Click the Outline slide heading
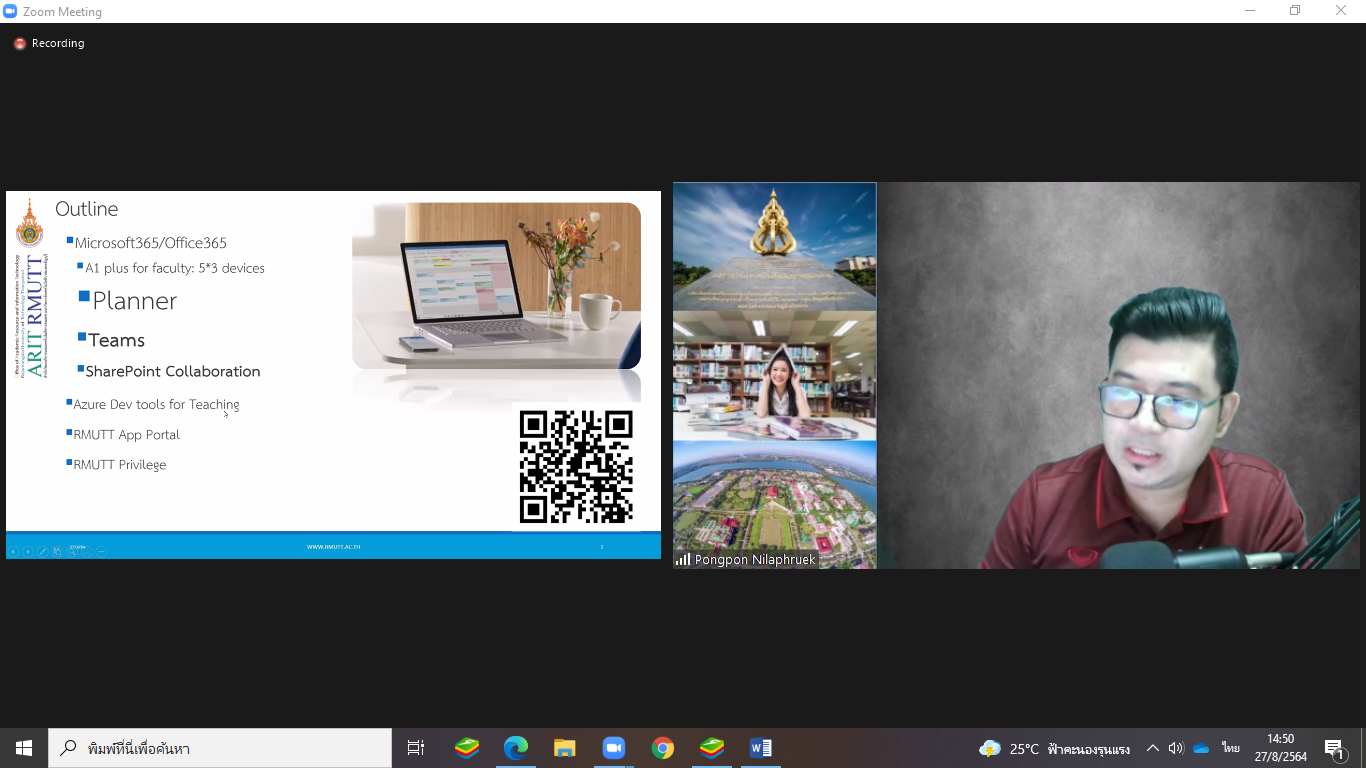Viewport: 1366px width, 768px height. [x=86, y=209]
